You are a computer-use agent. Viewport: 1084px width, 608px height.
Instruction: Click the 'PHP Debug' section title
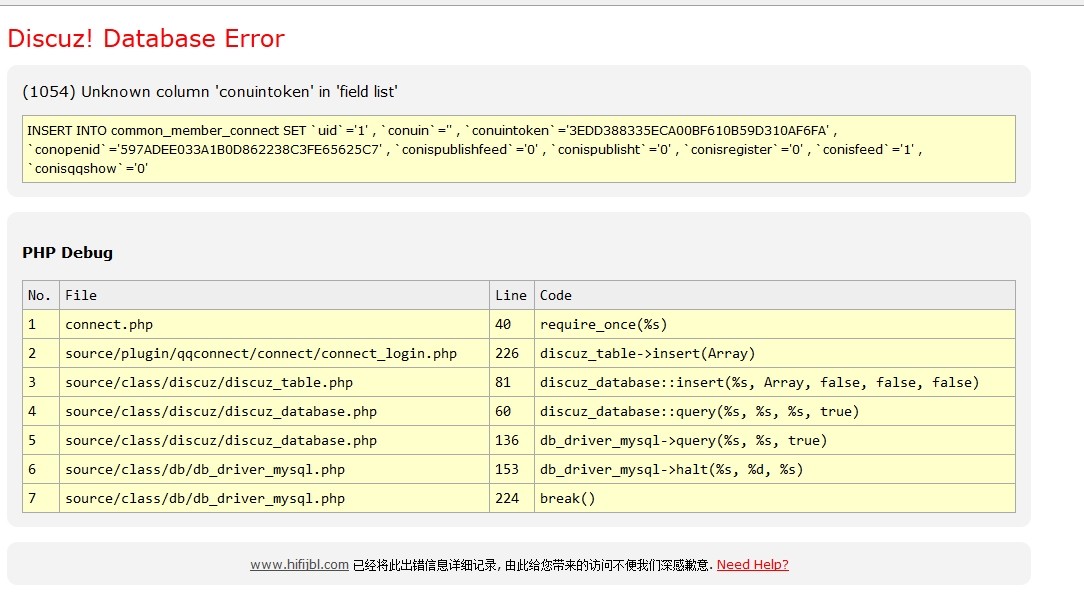(x=67, y=253)
